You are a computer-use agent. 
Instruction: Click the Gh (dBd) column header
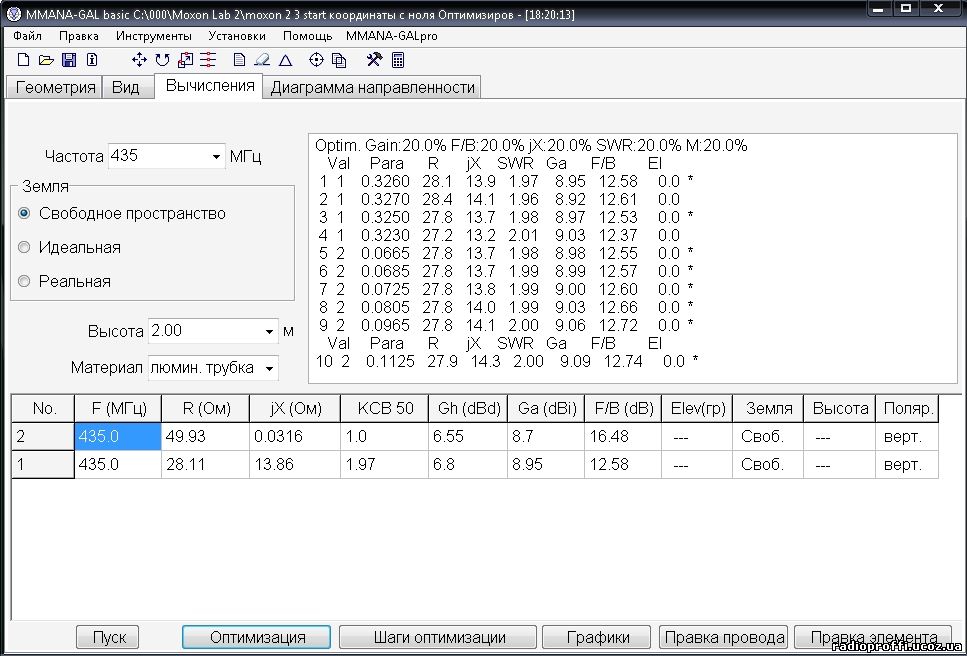468,408
